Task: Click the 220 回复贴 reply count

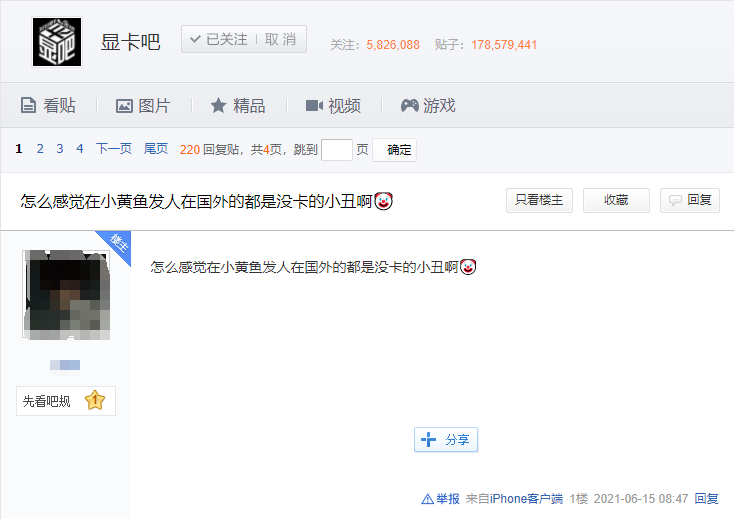Action: point(209,149)
